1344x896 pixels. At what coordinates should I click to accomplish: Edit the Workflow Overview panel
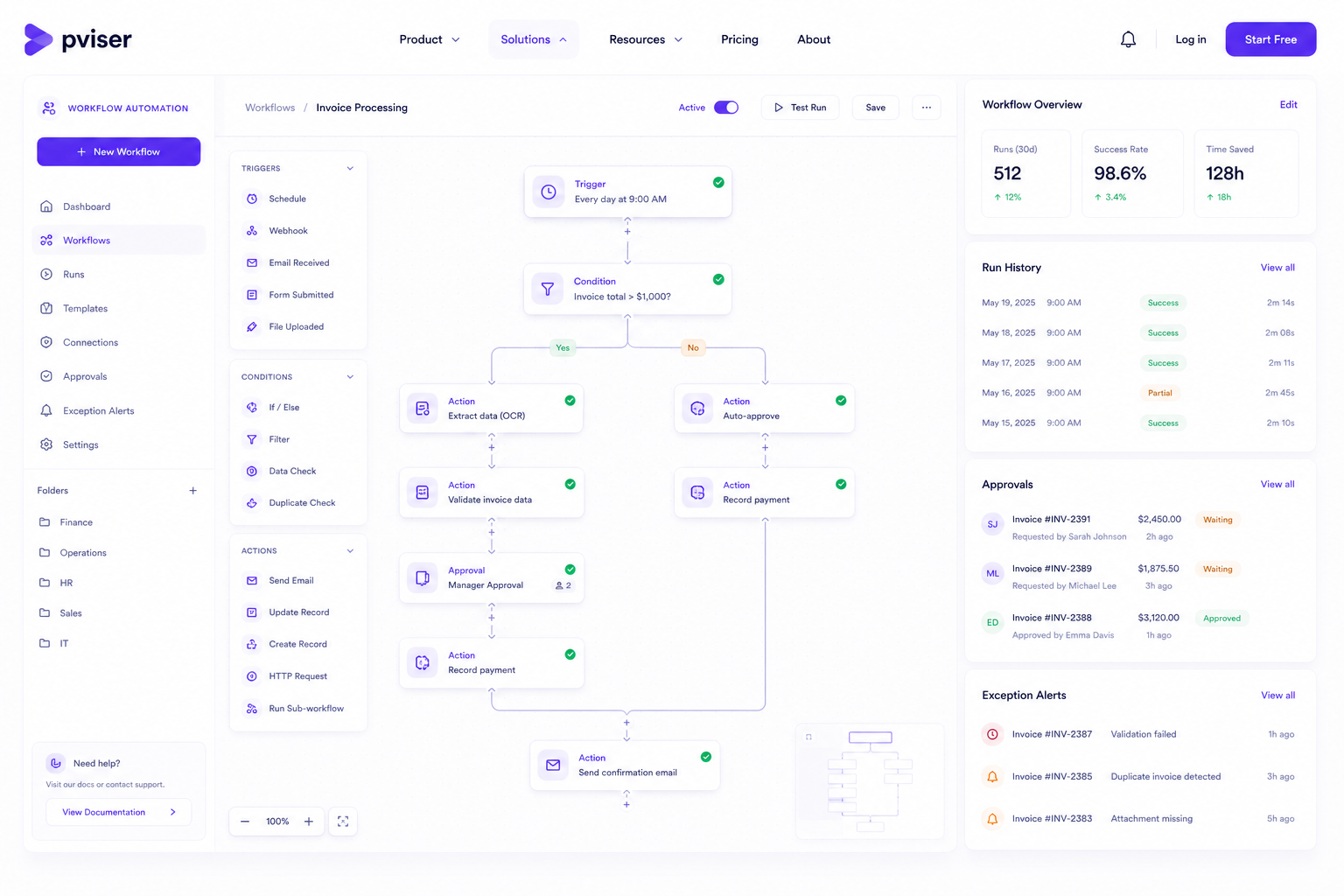pyautogui.click(x=1289, y=105)
